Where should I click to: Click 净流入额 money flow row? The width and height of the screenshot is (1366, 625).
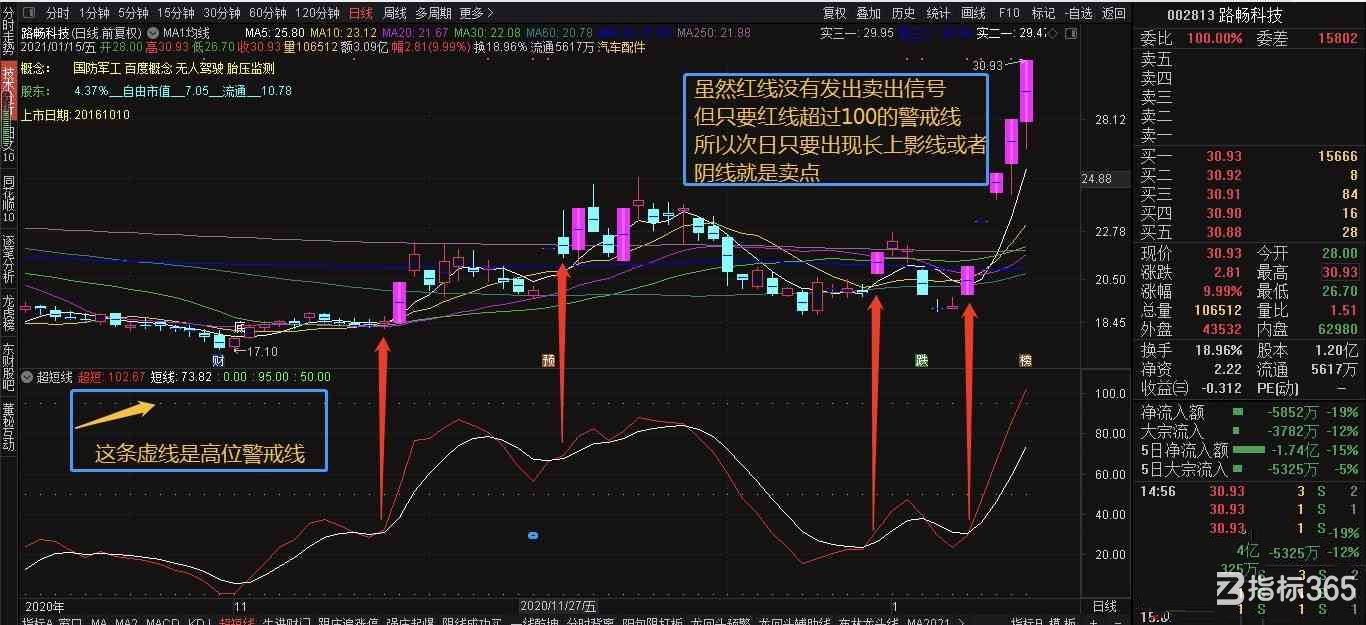(x=1249, y=411)
